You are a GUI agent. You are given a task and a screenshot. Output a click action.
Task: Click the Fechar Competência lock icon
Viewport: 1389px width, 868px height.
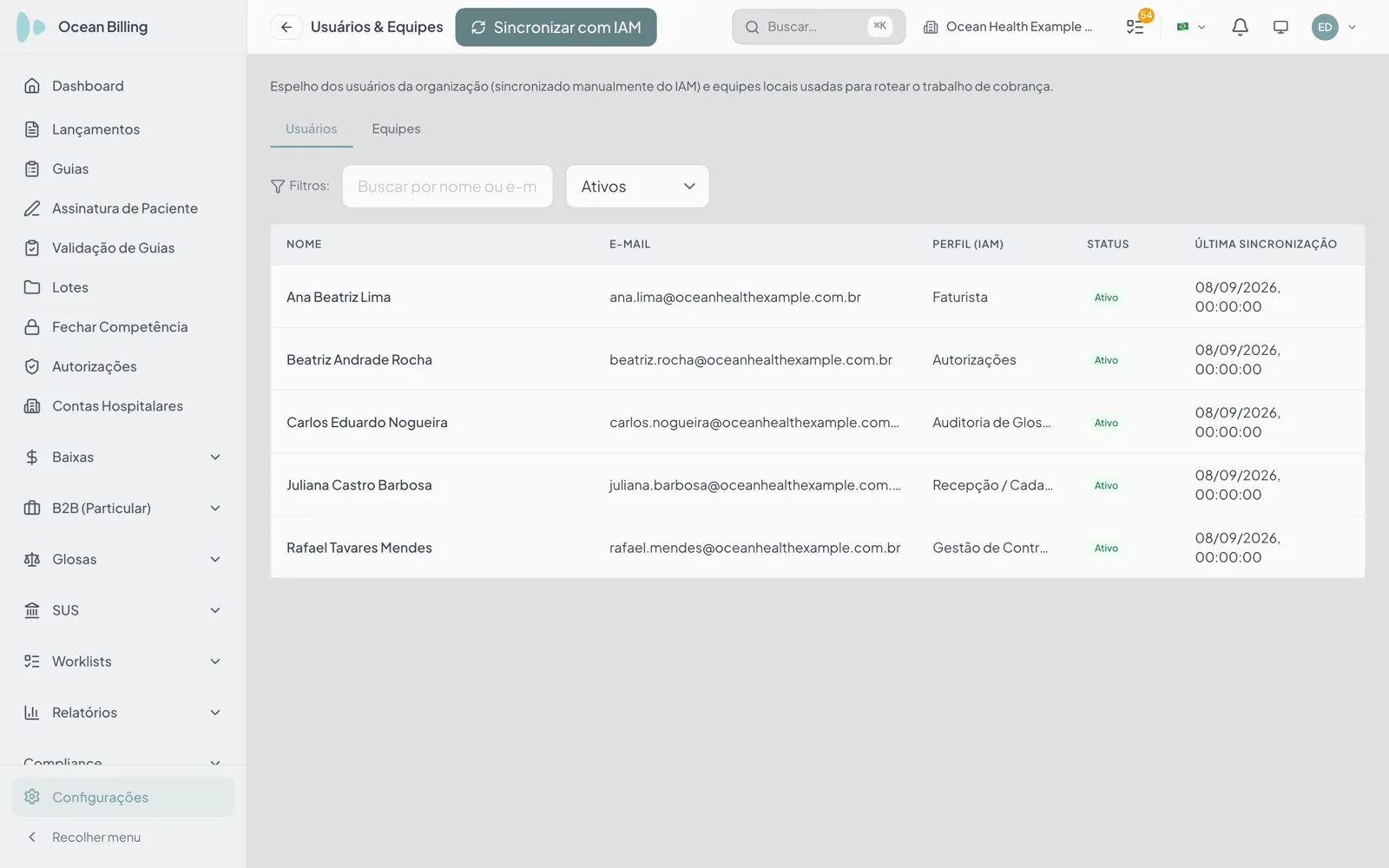coord(32,327)
